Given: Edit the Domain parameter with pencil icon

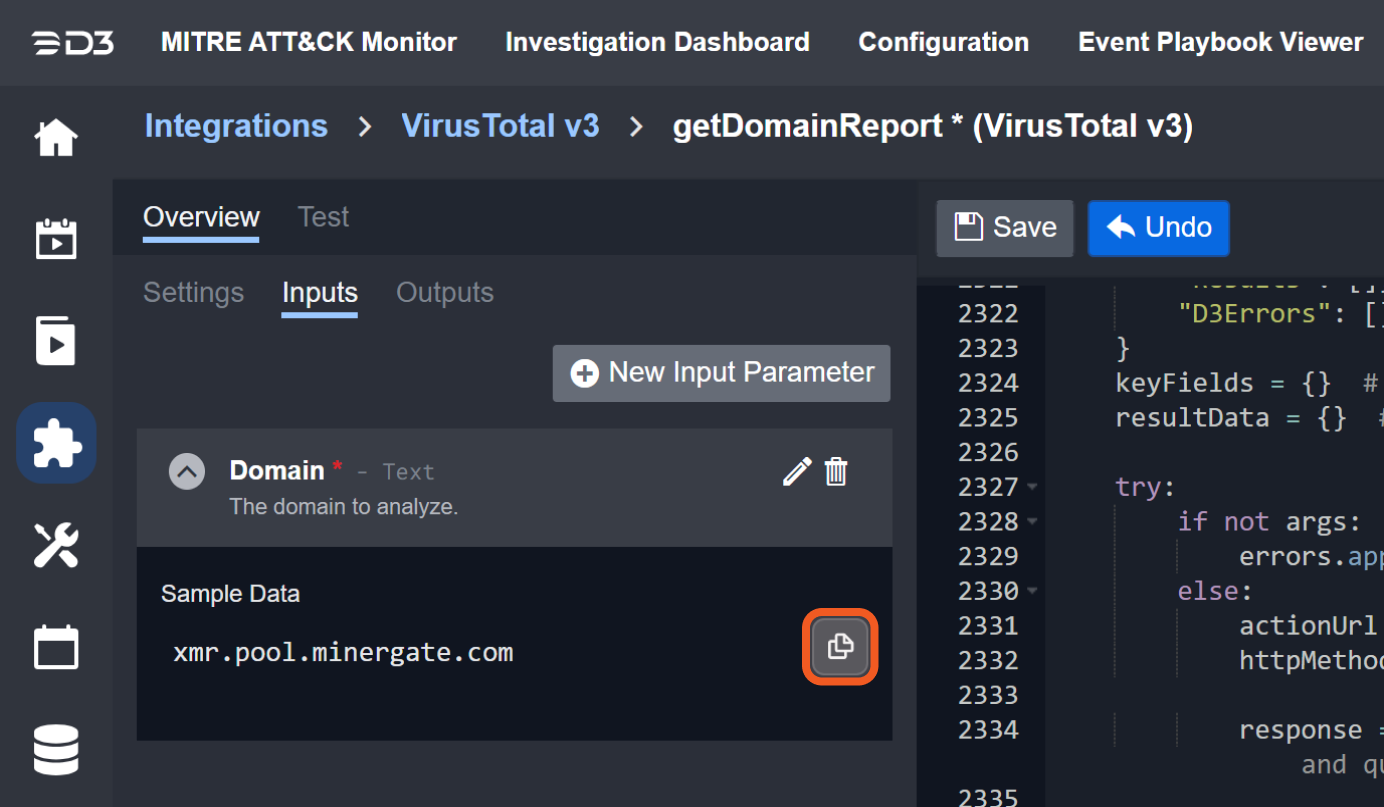Looking at the screenshot, I should [x=797, y=471].
